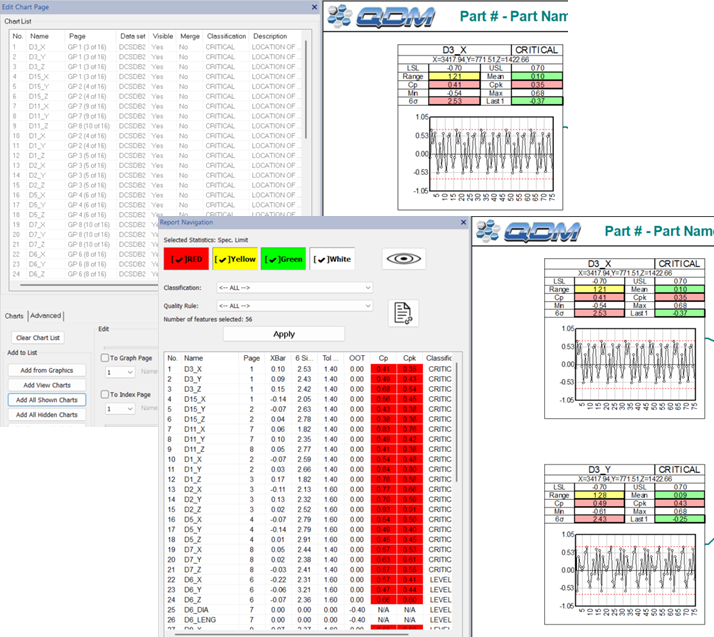The height and width of the screenshot is (637, 714).
Task: Select D5_X row in Chart List
Action: tap(155, 195)
